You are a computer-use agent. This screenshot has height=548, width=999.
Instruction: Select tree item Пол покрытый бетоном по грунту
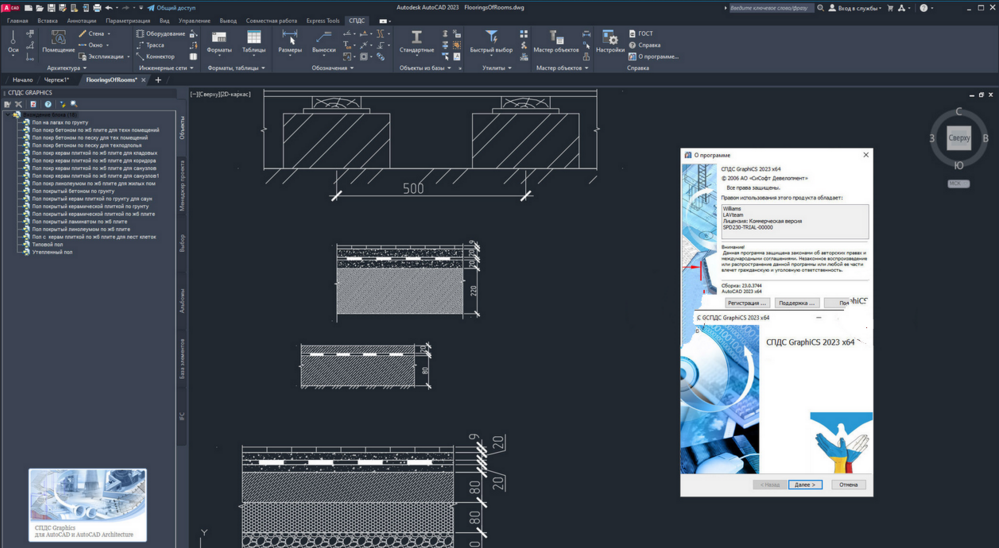[x=73, y=191]
